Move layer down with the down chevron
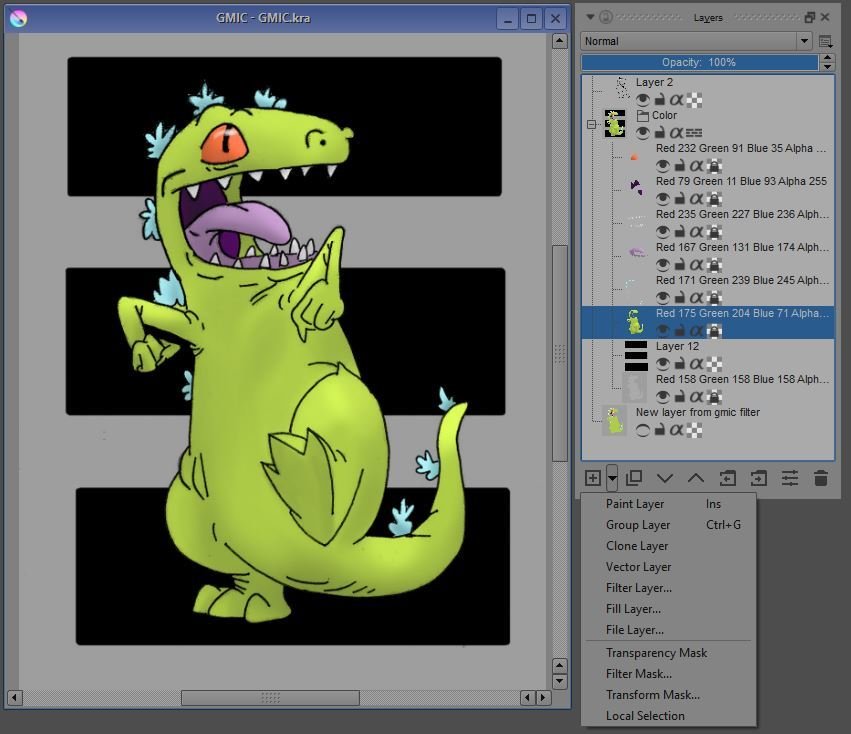851x734 pixels. coord(665,478)
